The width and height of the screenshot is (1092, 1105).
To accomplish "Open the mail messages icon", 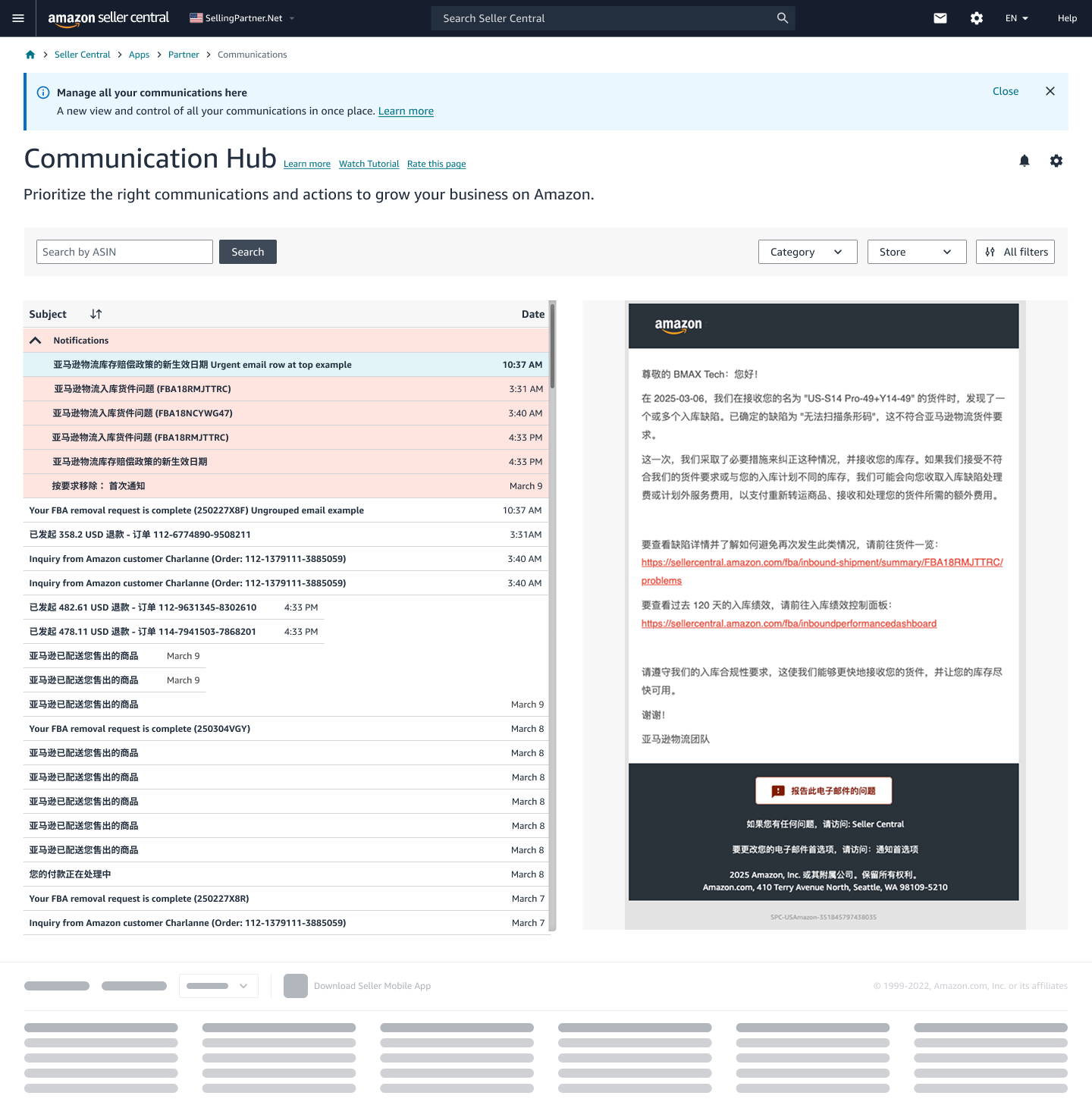I will click(x=940, y=18).
